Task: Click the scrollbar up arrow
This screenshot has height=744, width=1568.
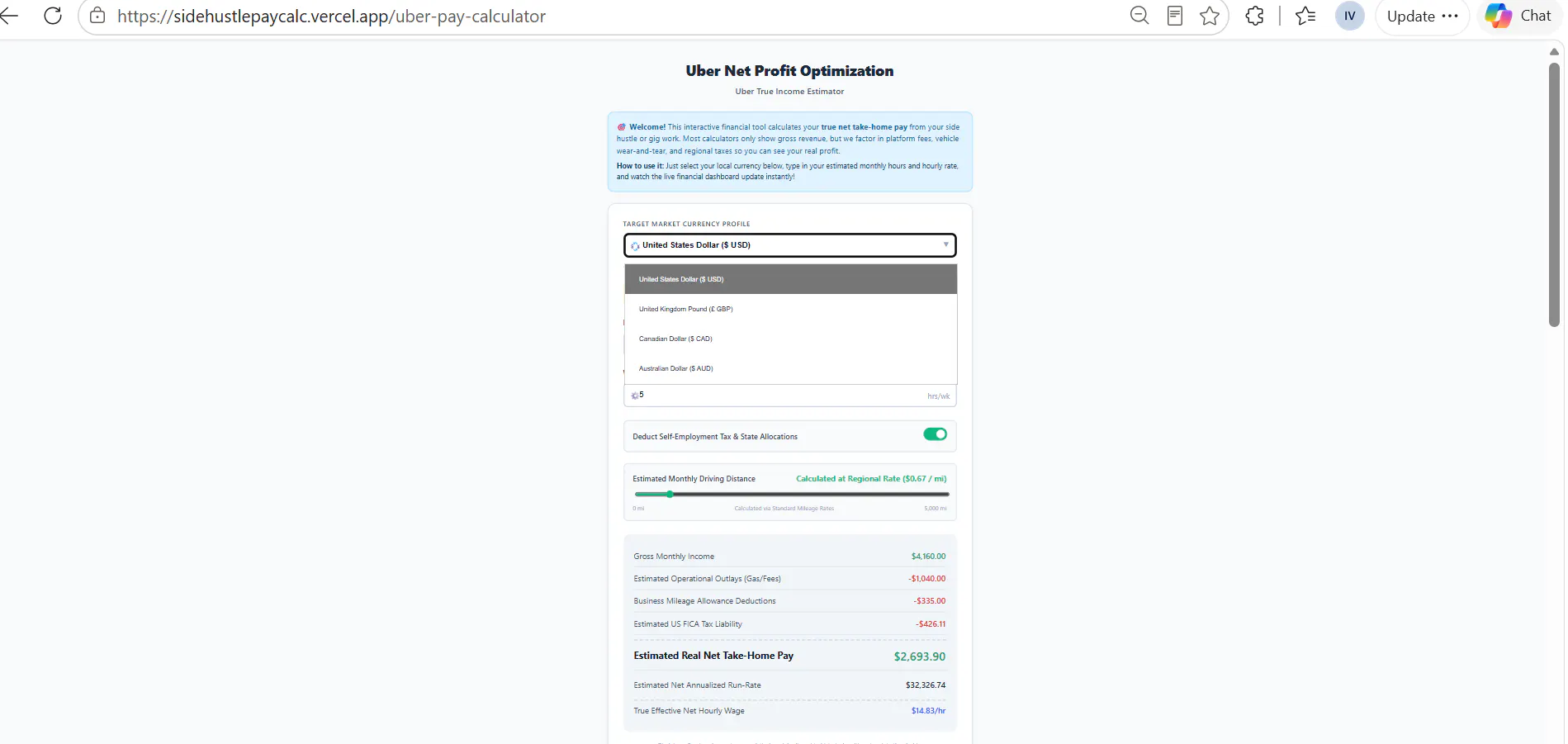Action: point(1554,51)
